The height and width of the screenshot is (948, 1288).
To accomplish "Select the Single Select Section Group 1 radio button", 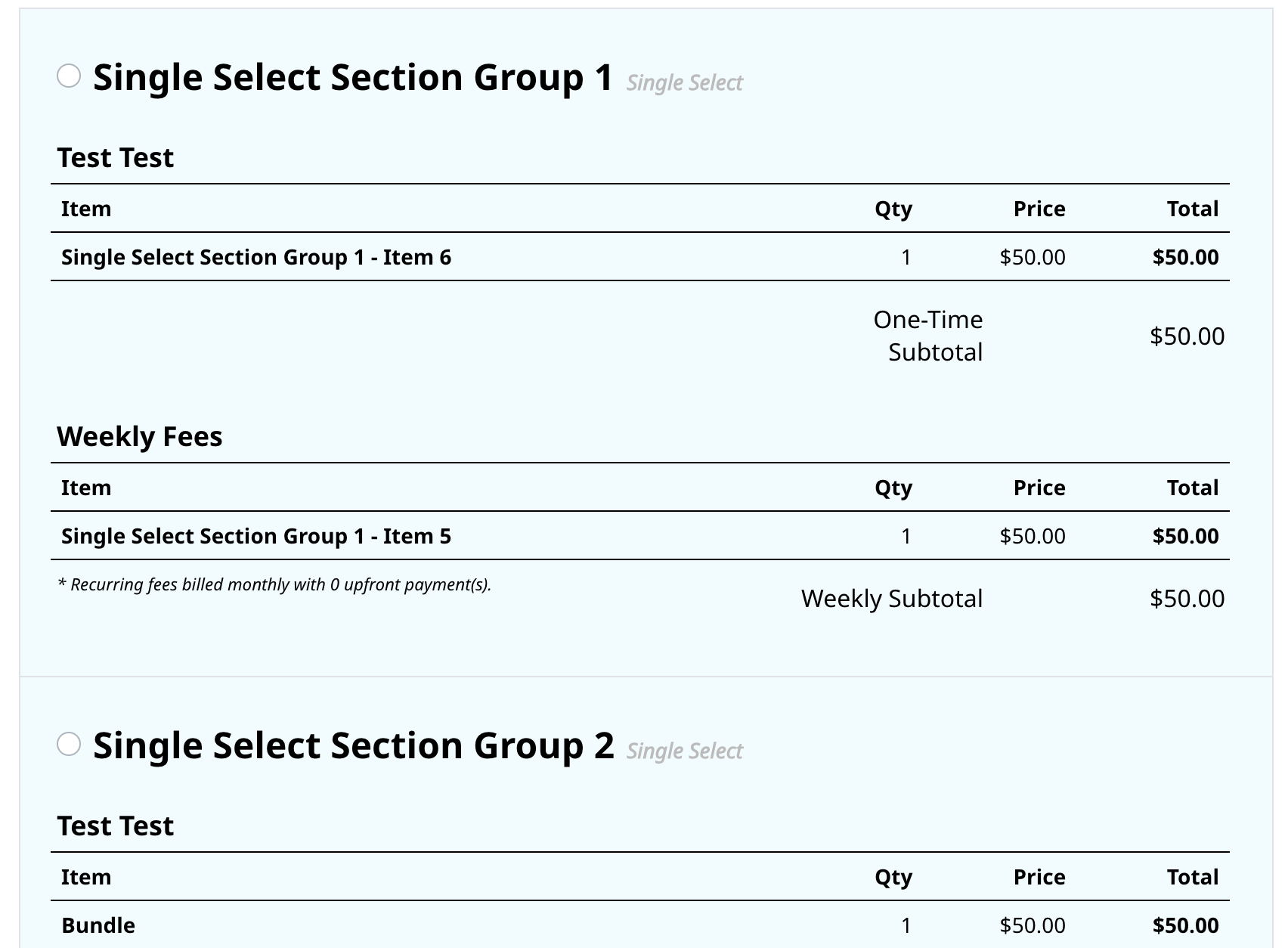I will point(69,76).
